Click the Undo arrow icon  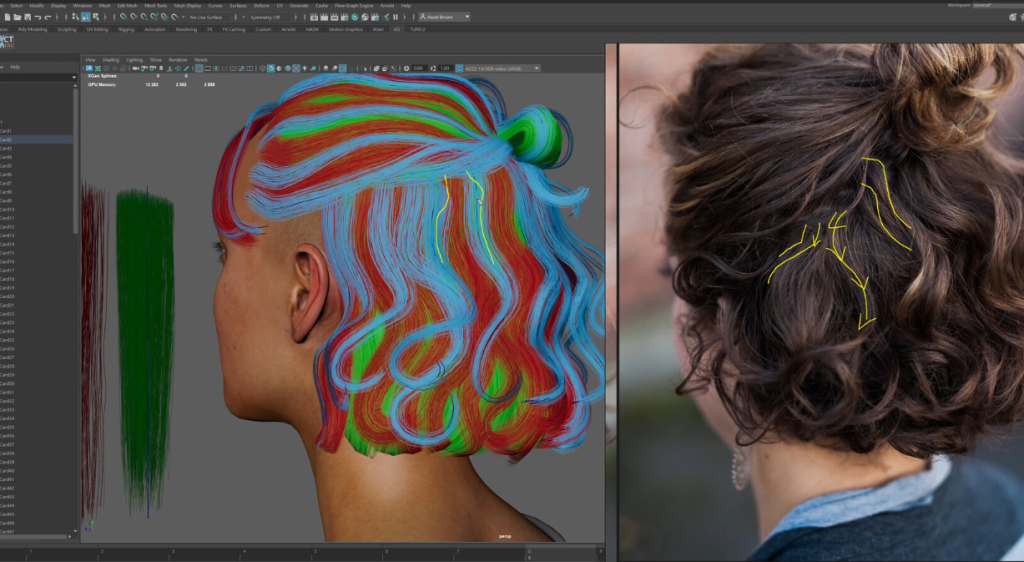tap(36, 17)
